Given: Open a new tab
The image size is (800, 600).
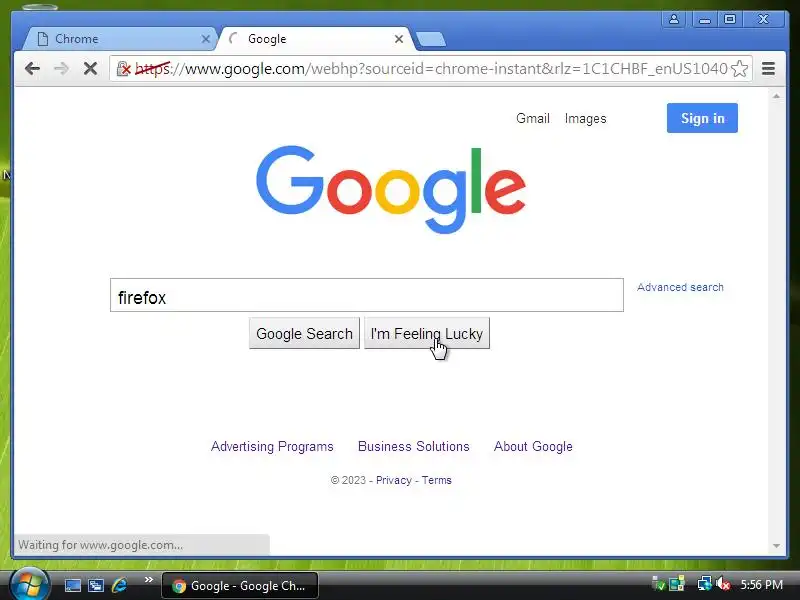Looking at the screenshot, I should (431, 39).
